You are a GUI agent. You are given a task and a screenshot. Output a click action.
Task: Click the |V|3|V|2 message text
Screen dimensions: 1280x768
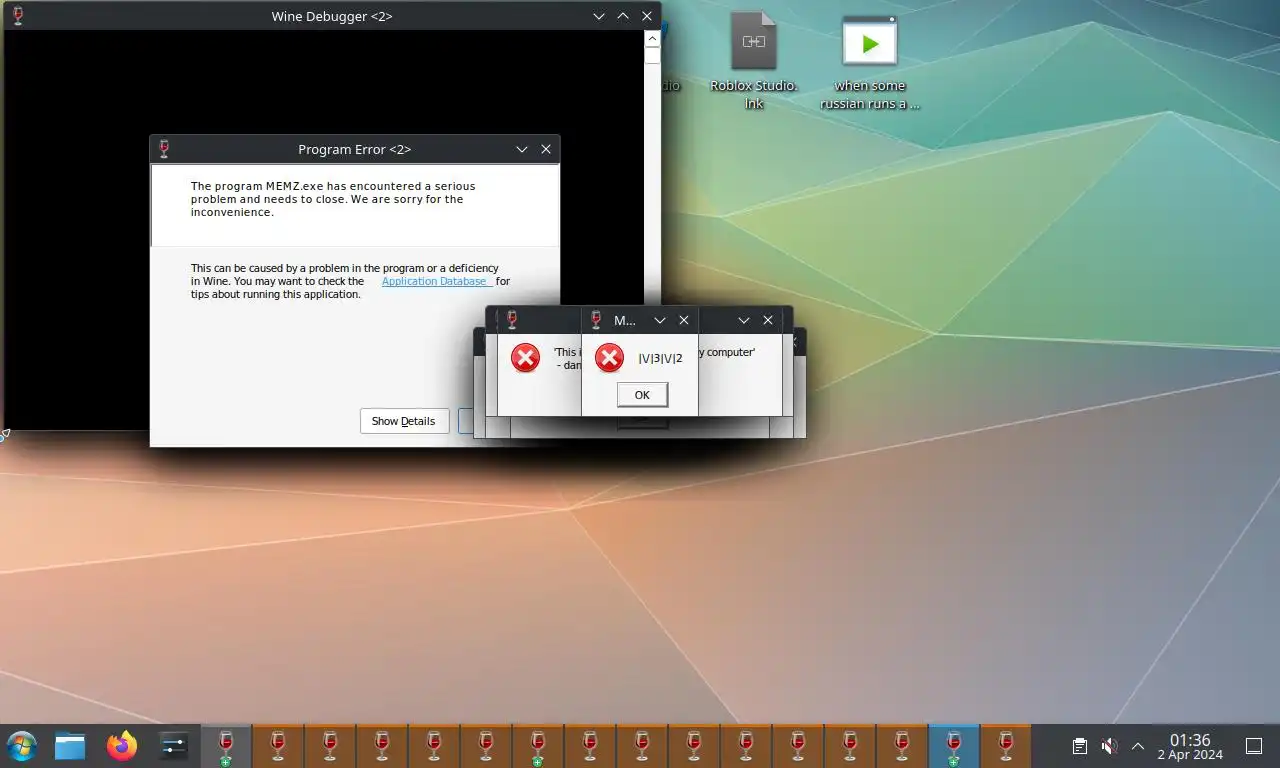(660, 358)
